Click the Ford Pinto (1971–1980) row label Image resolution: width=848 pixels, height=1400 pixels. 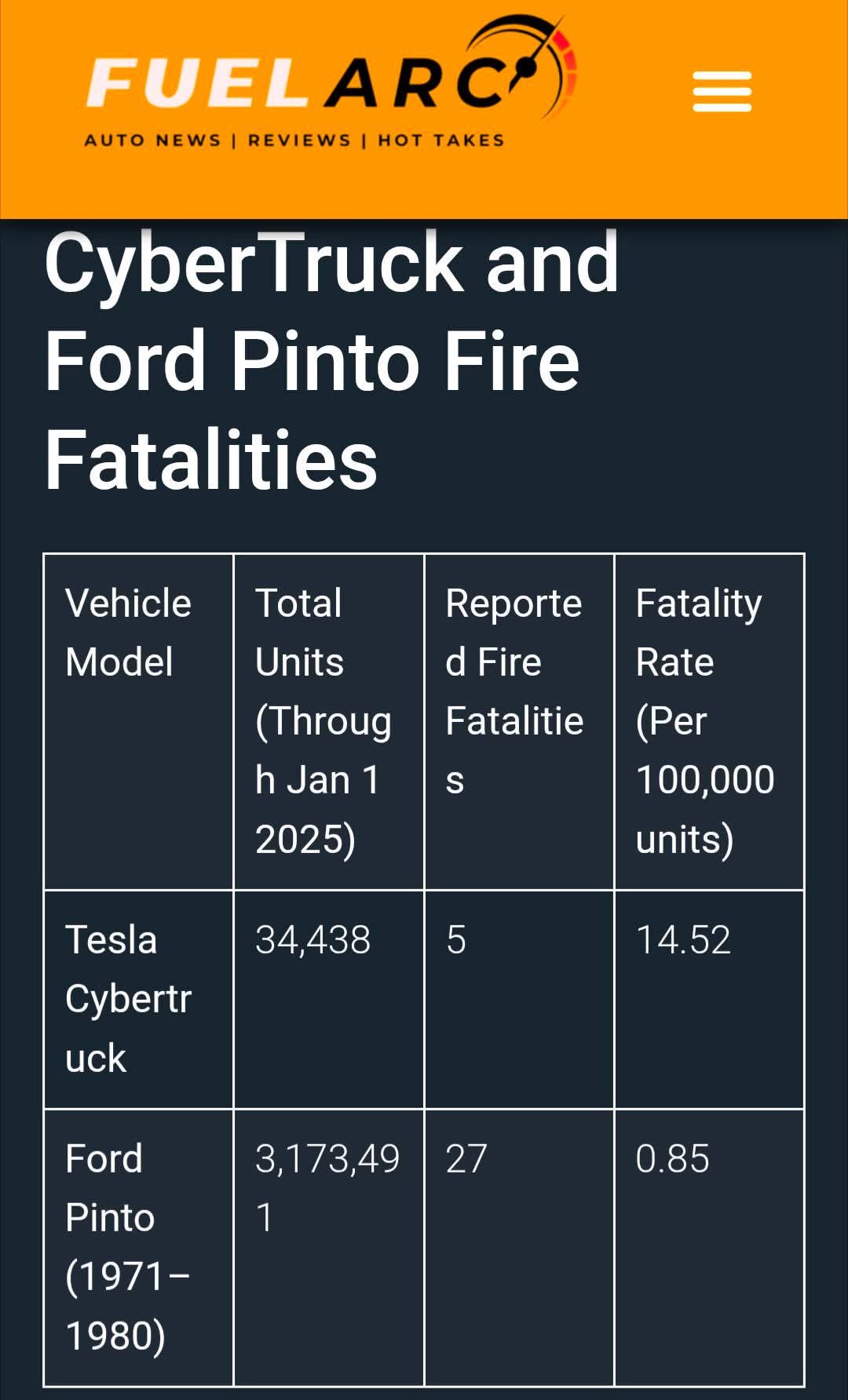point(126,1246)
